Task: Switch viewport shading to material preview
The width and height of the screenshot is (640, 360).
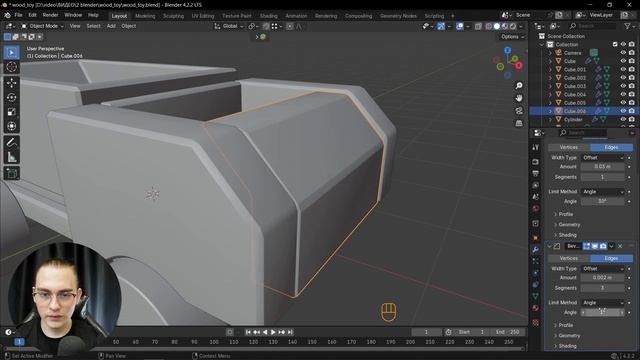Action: (x=505, y=26)
